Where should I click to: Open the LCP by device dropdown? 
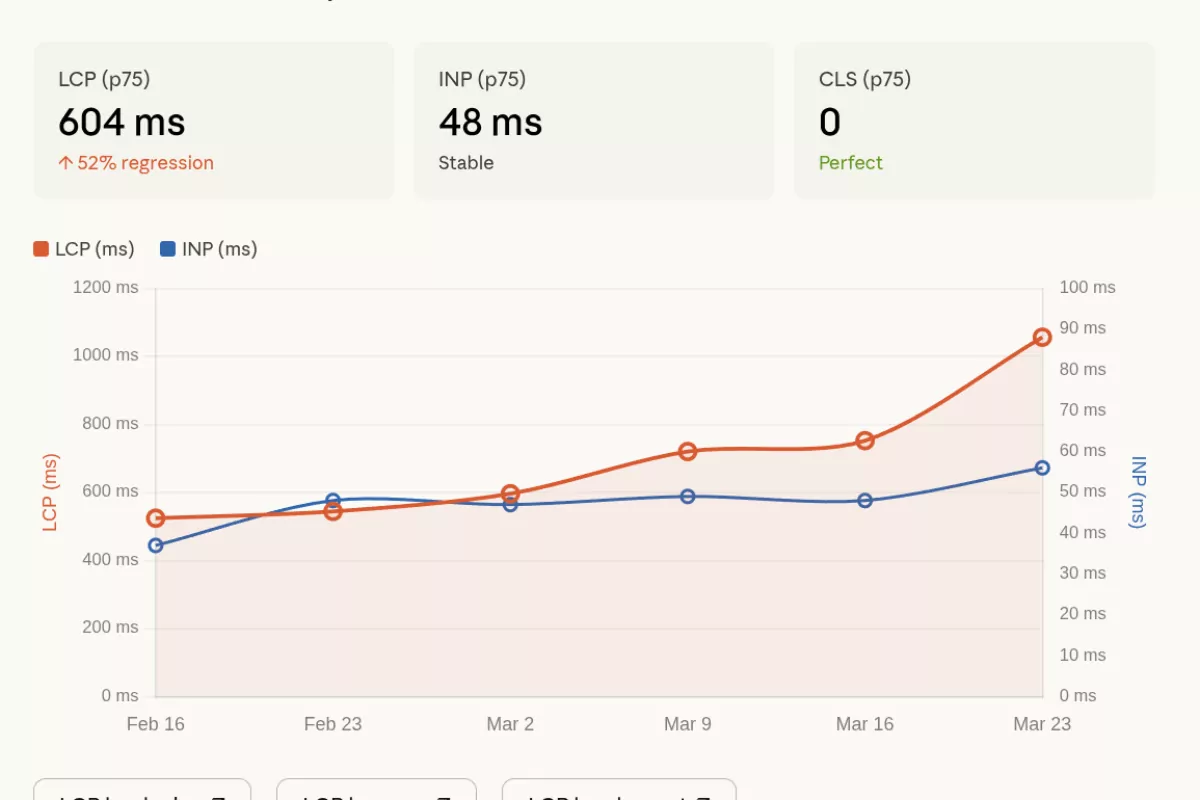tap(143, 793)
